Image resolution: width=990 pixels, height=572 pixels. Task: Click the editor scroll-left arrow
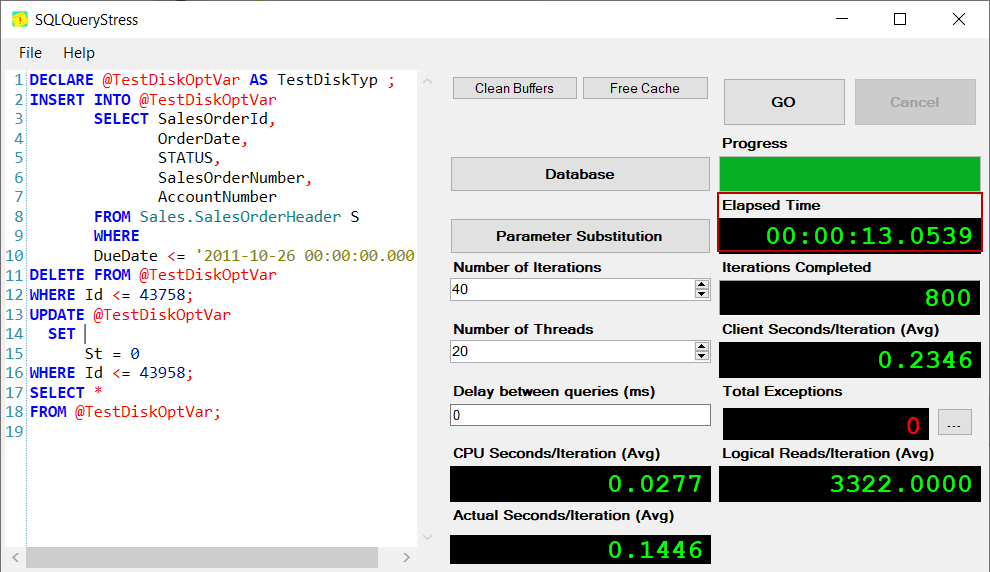(15, 557)
